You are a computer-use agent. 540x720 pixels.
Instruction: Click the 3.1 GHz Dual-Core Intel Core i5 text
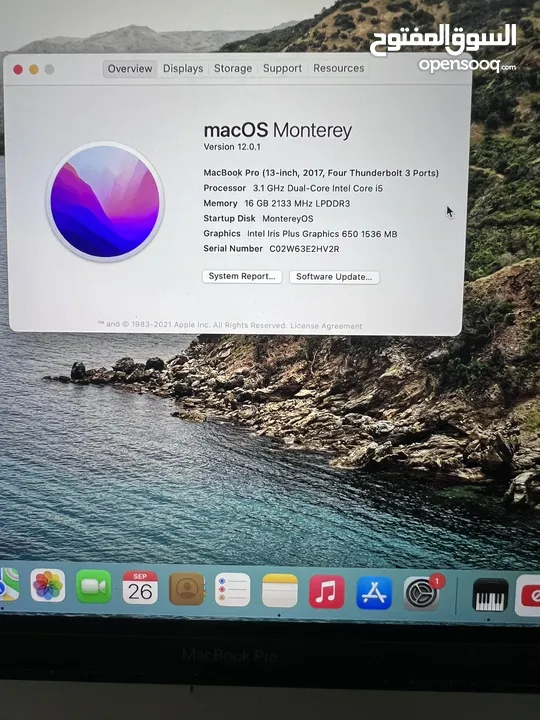pos(318,188)
